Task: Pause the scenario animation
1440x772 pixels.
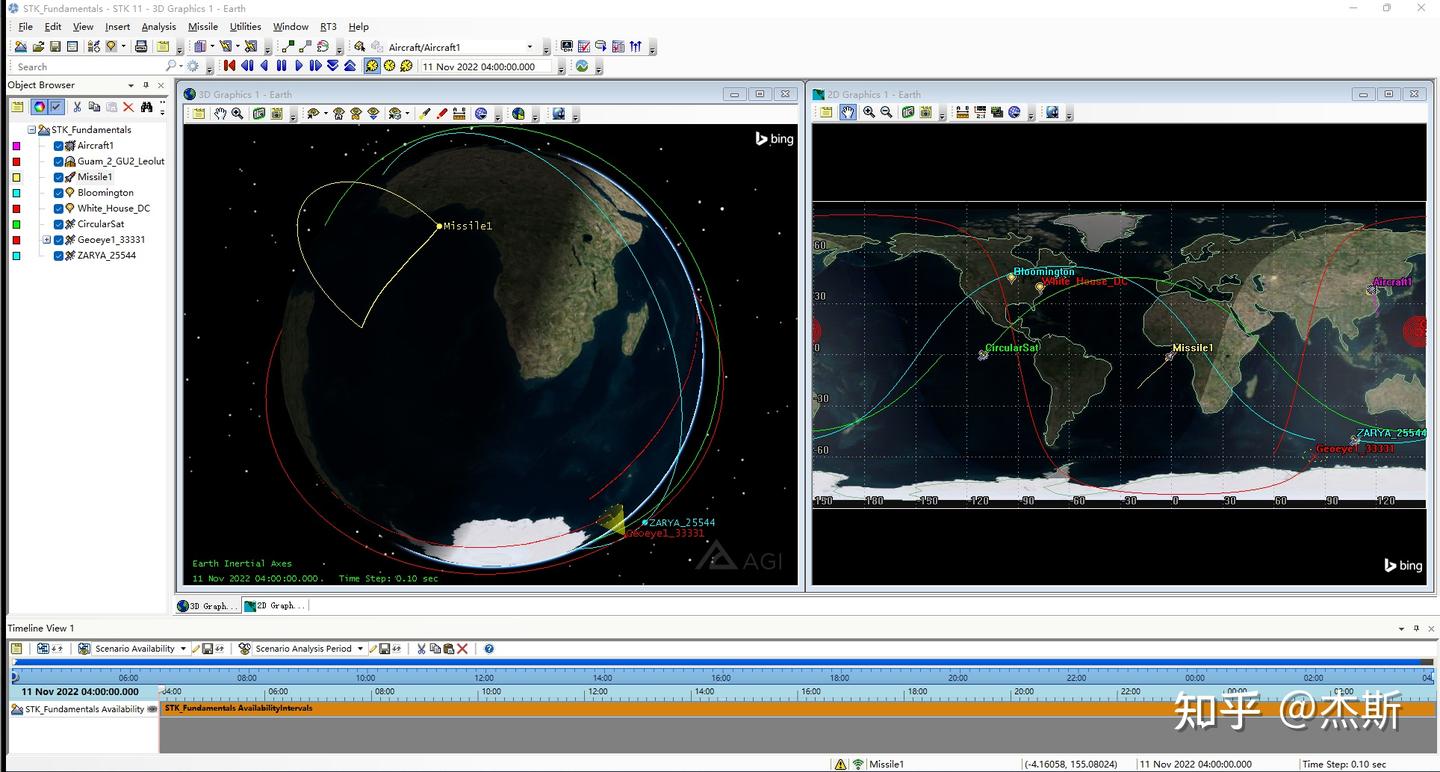Action: point(282,66)
